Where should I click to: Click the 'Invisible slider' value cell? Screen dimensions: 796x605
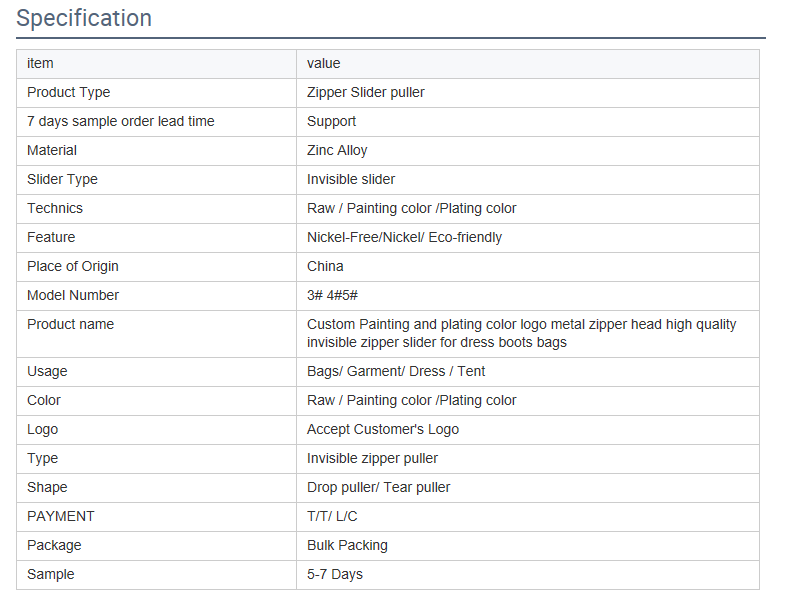click(351, 179)
